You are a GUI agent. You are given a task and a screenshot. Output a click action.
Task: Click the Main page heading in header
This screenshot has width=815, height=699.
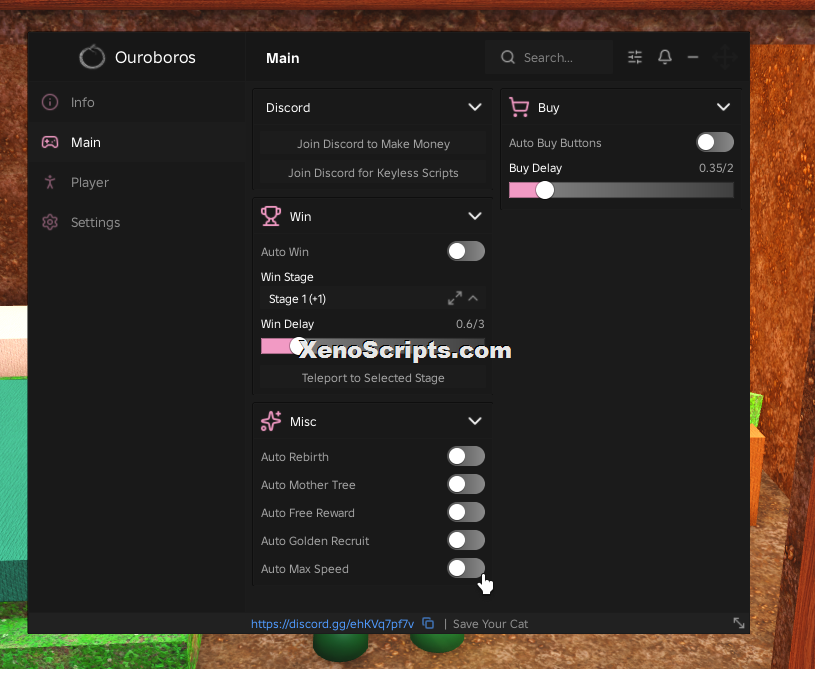point(282,58)
